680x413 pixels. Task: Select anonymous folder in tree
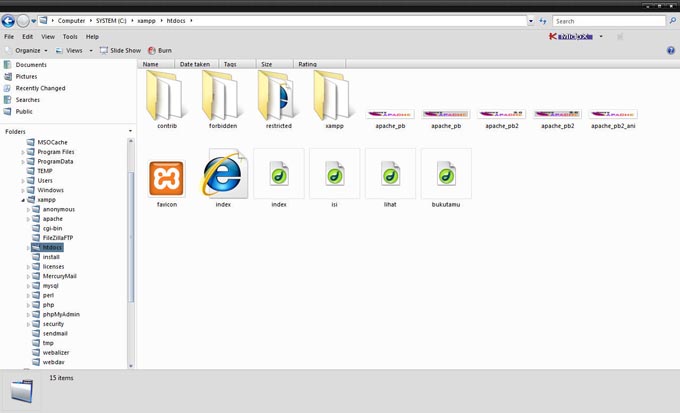pos(54,209)
